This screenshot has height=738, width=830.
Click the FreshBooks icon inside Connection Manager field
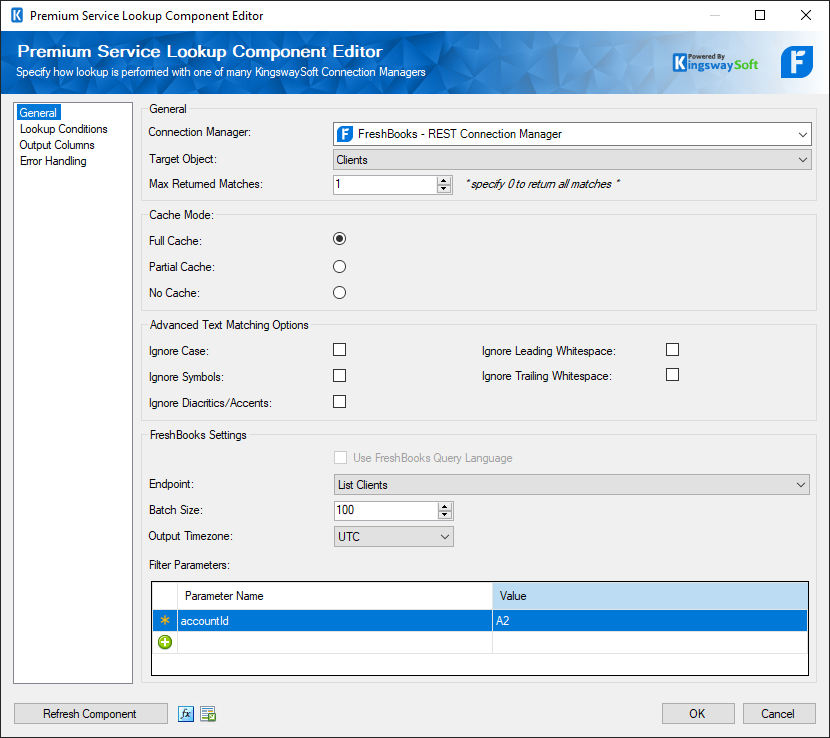click(x=344, y=134)
